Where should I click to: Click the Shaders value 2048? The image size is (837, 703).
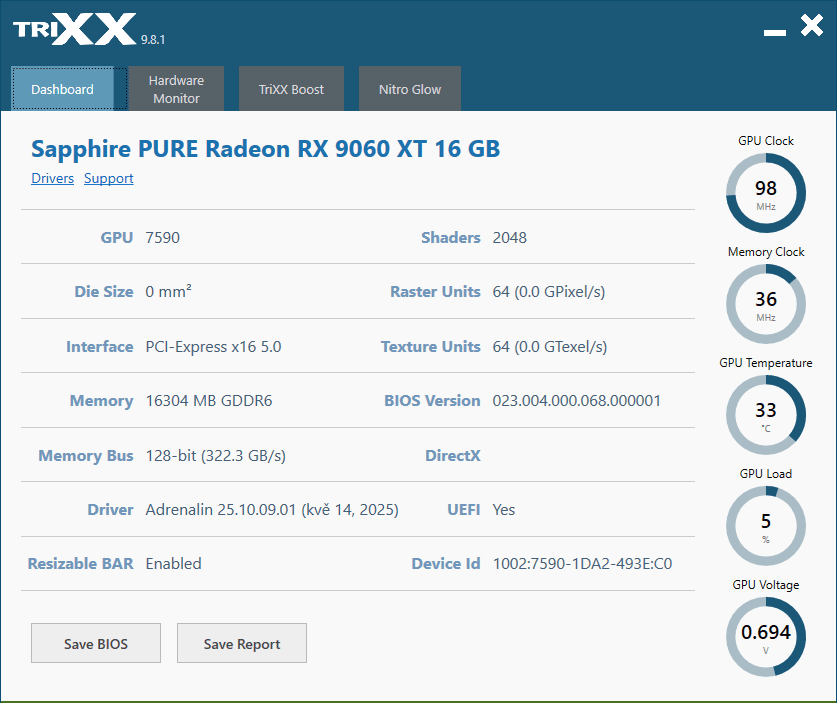[510, 238]
